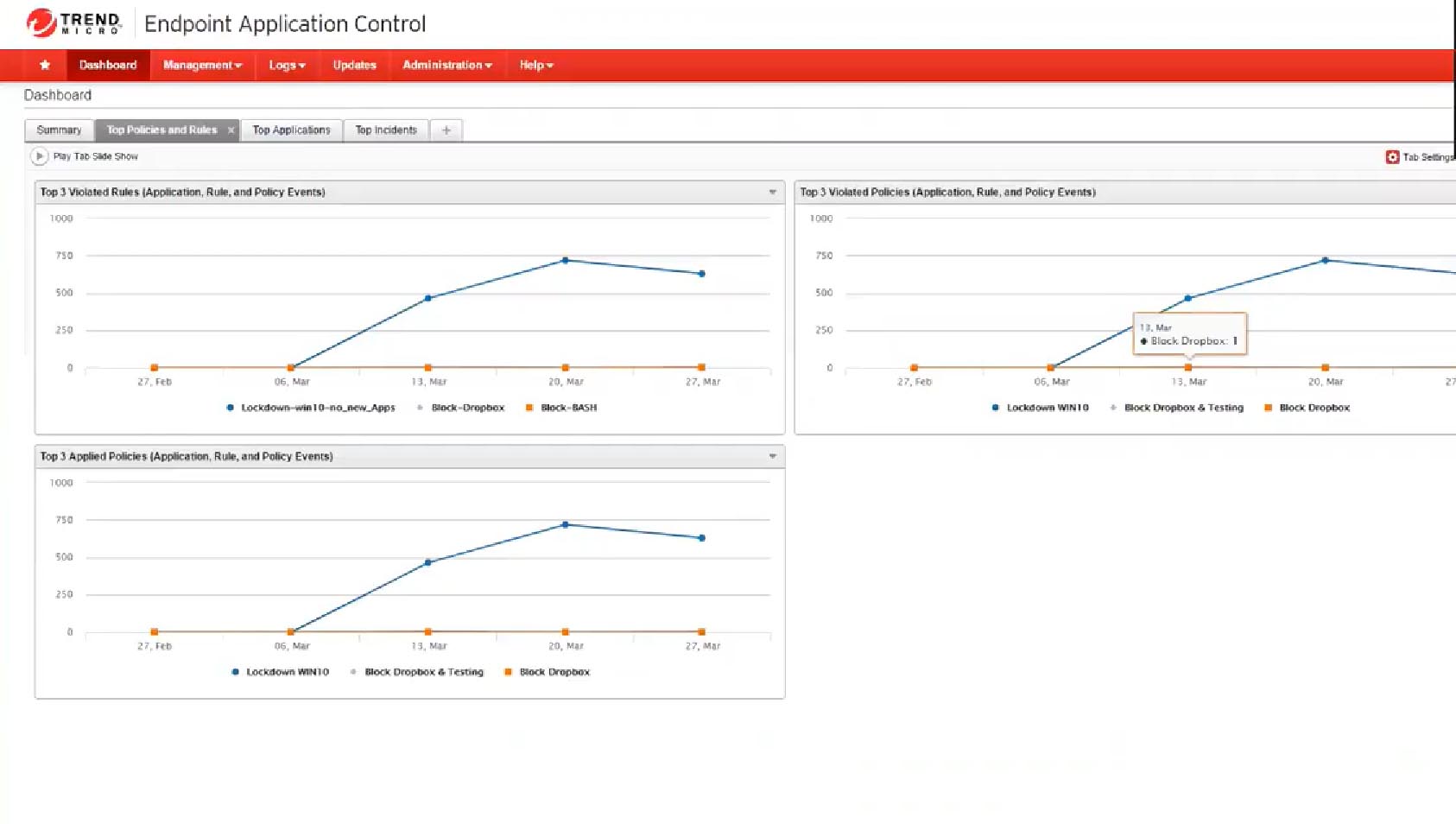This screenshot has height=824, width=1456.
Task: Switch to the Top Applications tab
Action: tap(291, 130)
